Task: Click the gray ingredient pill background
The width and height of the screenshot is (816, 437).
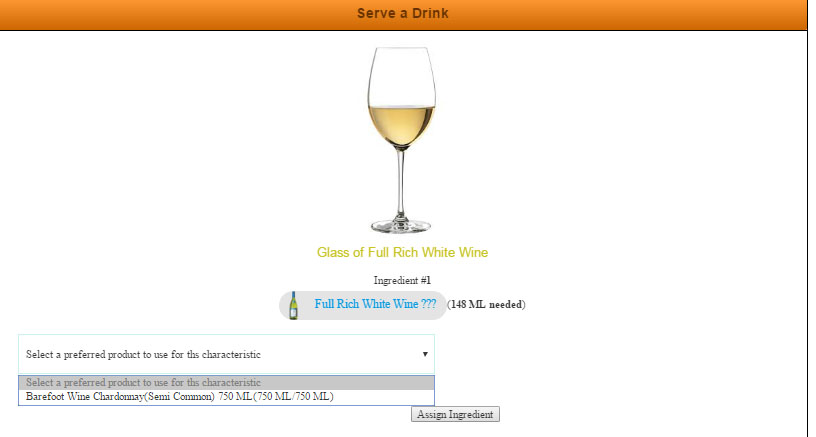Action: tap(363, 305)
